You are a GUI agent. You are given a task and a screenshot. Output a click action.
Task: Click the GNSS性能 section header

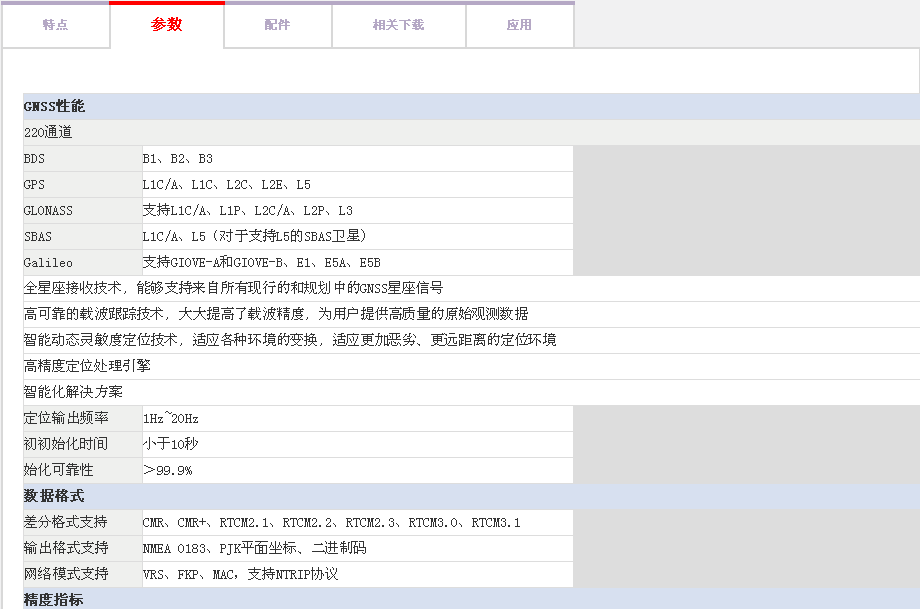[x=55, y=106]
